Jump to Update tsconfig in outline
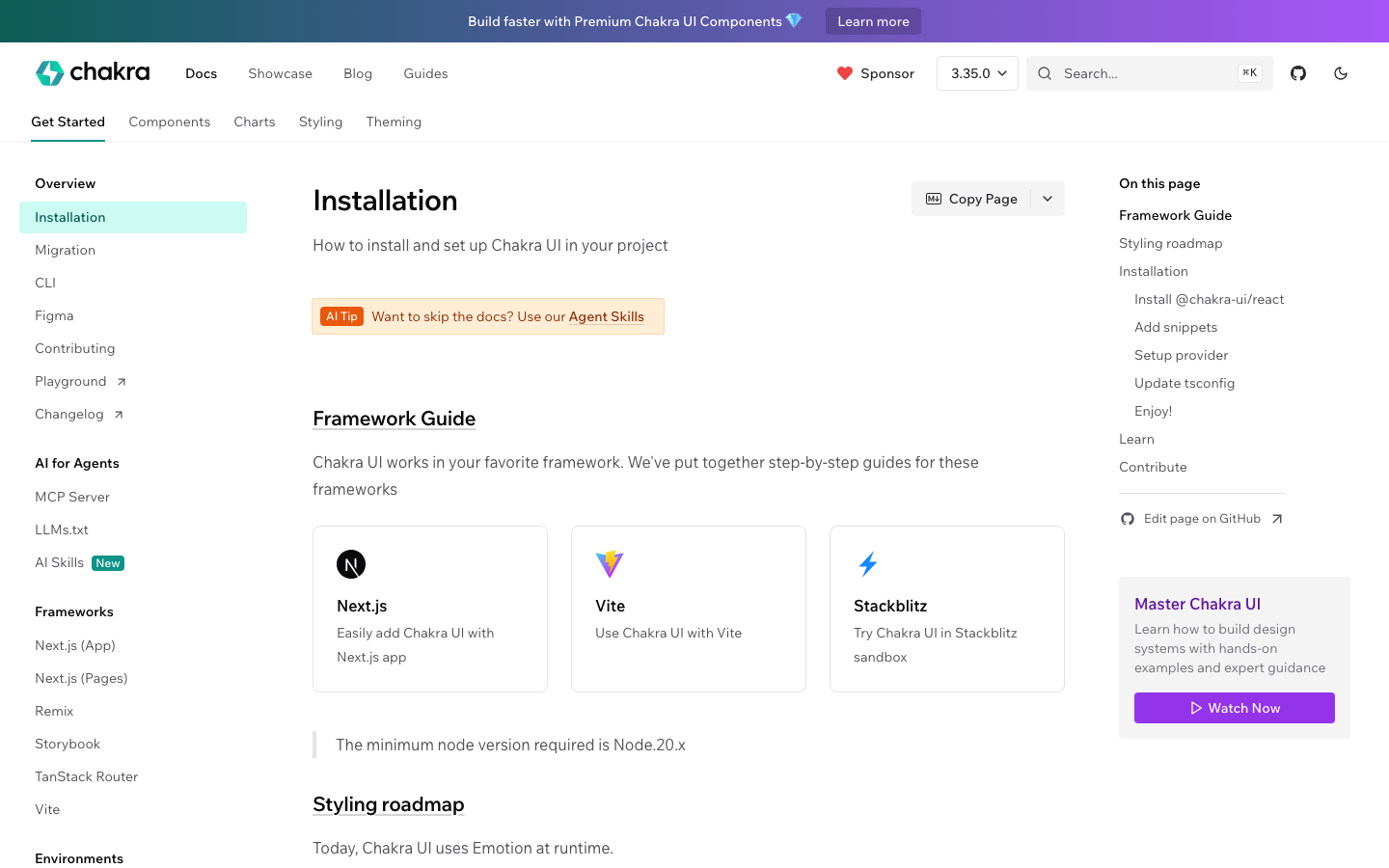The width and height of the screenshot is (1389, 868). 1185,383
